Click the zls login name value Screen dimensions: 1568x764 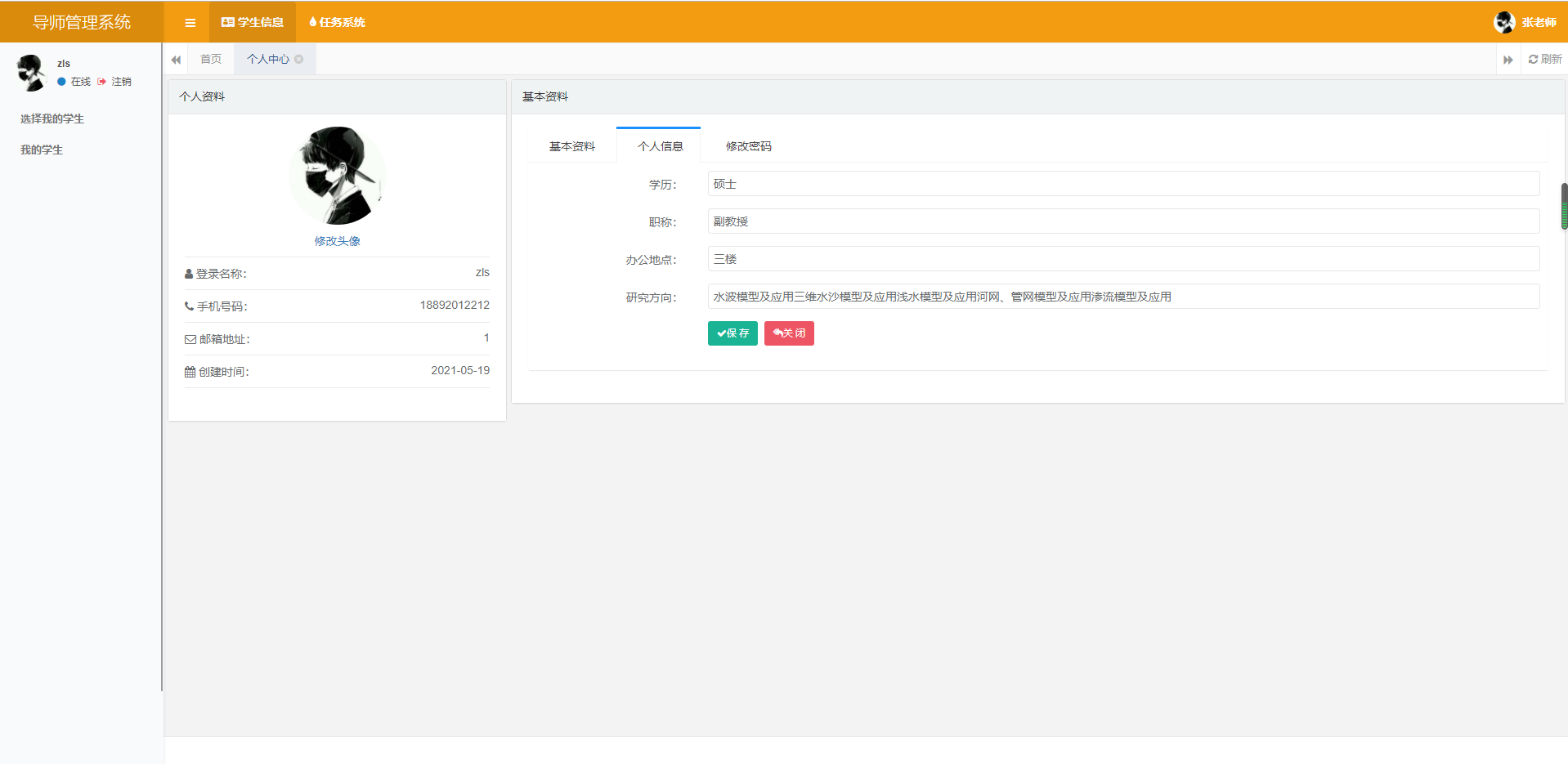coord(482,272)
